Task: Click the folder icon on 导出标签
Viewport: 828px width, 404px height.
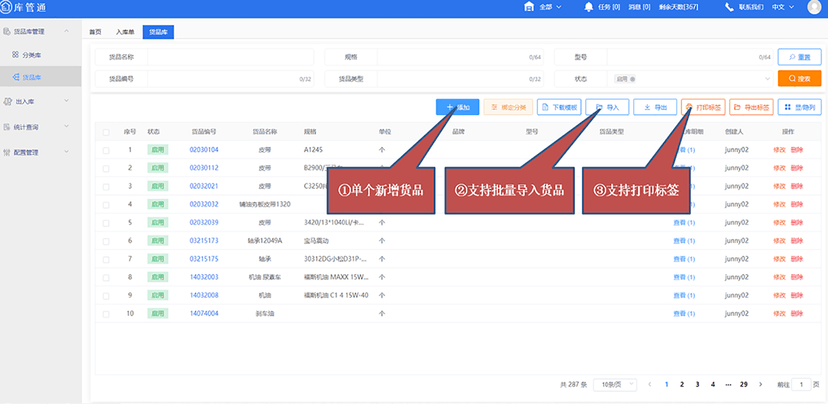Action: coord(737,107)
